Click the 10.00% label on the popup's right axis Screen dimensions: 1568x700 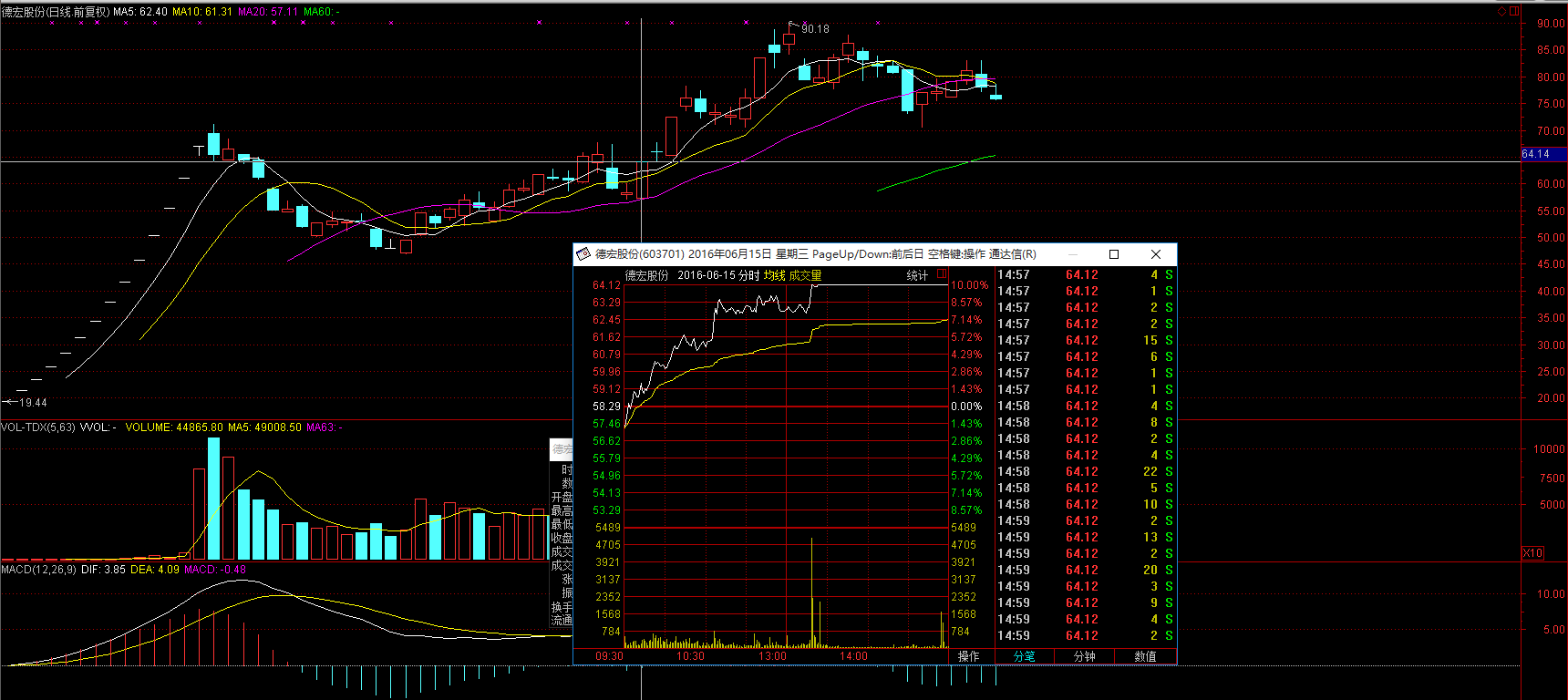(969, 285)
